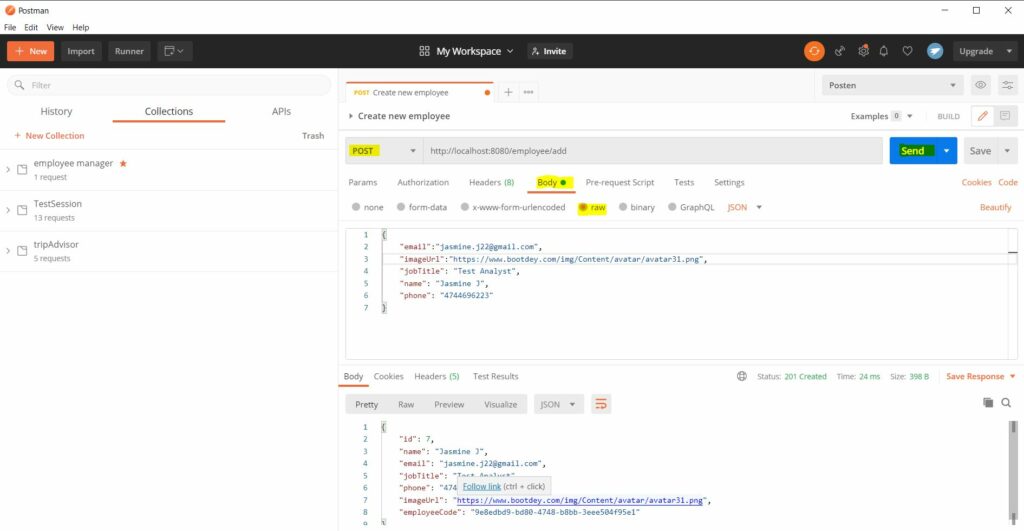The width and height of the screenshot is (1024, 531).
Task: Click the Import button
Action: pos(81,51)
